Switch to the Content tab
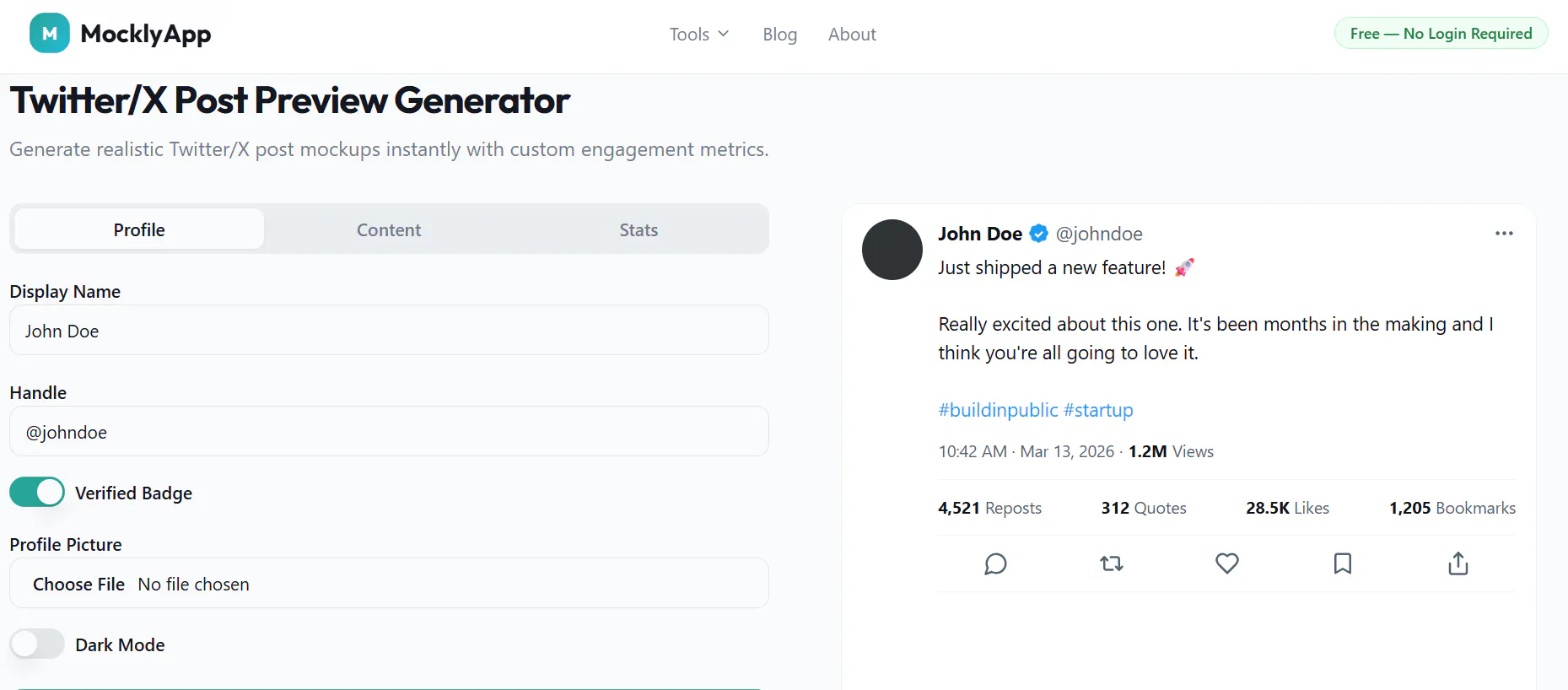The image size is (1568, 690). 389,229
